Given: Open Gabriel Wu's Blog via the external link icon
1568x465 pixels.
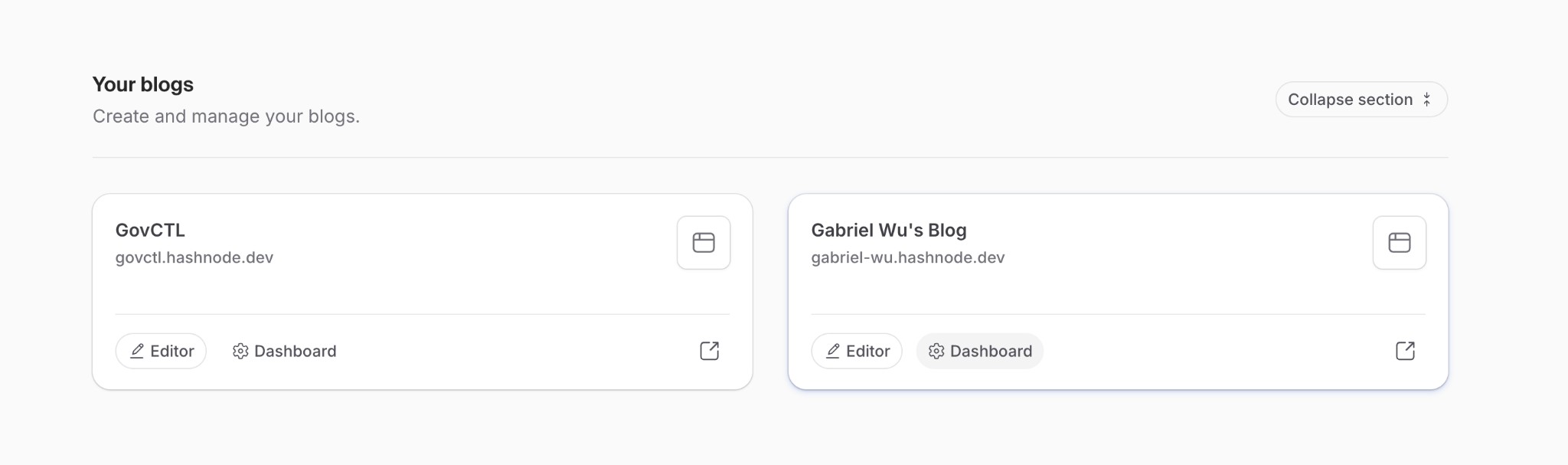Looking at the screenshot, I should pyautogui.click(x=1405, y=351).
